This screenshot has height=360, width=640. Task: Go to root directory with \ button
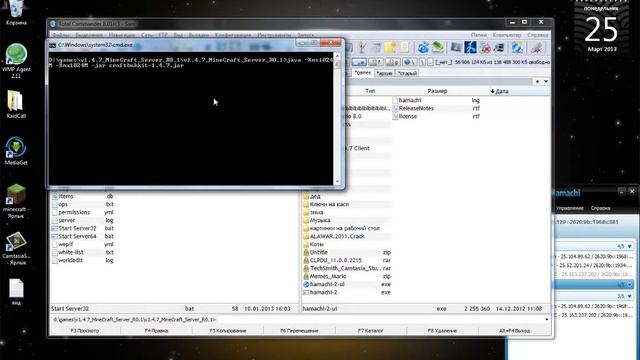pyautogui.click(x=422, y=62)
